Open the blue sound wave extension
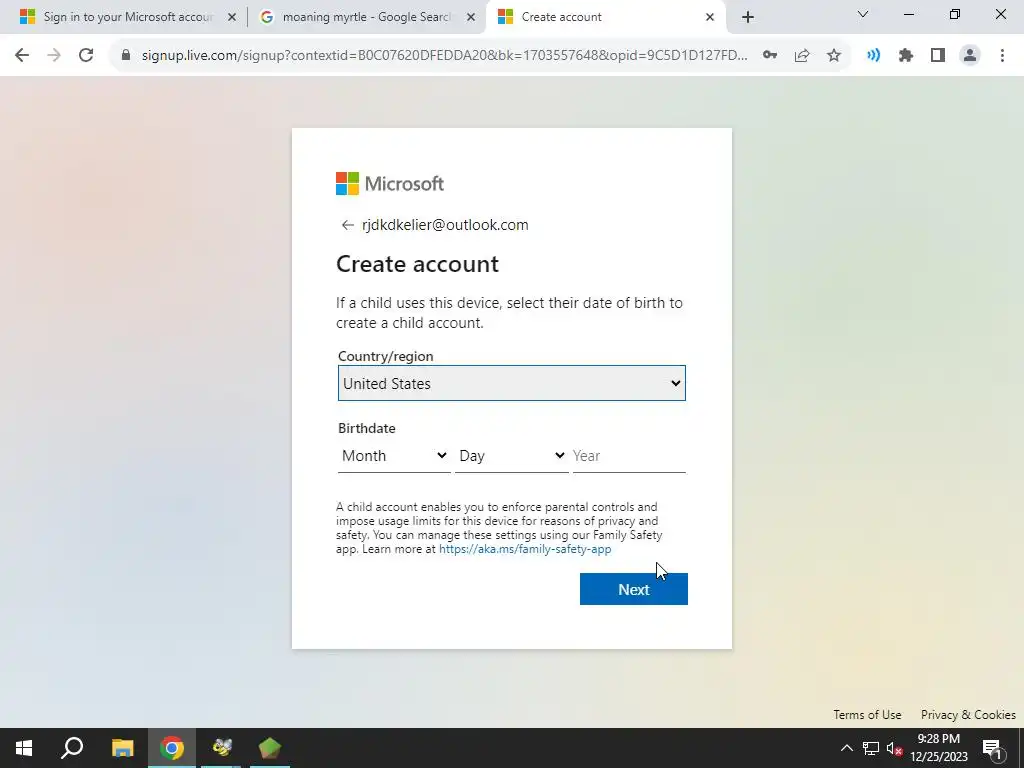 (873, 56)
